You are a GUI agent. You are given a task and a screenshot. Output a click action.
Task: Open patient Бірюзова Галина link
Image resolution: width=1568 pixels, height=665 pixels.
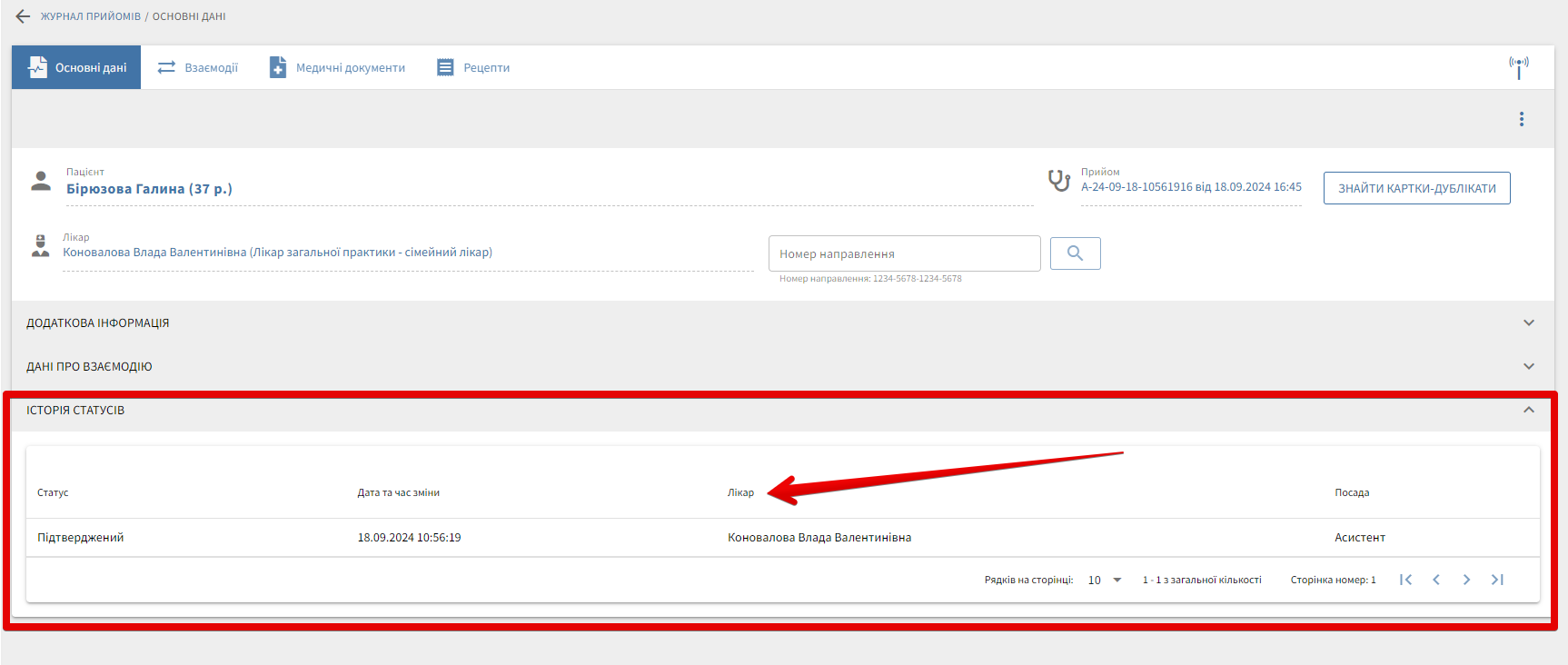[x=149, y=189]
